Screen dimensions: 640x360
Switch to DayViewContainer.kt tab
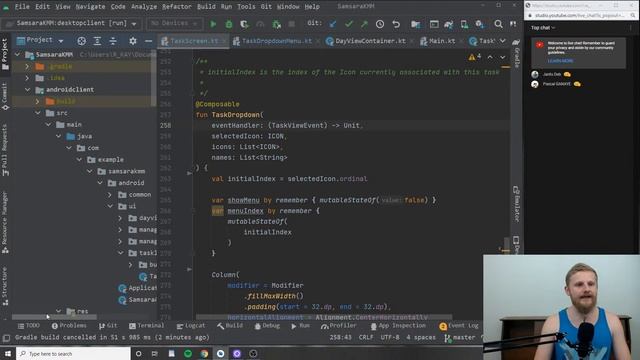[371, 41]
